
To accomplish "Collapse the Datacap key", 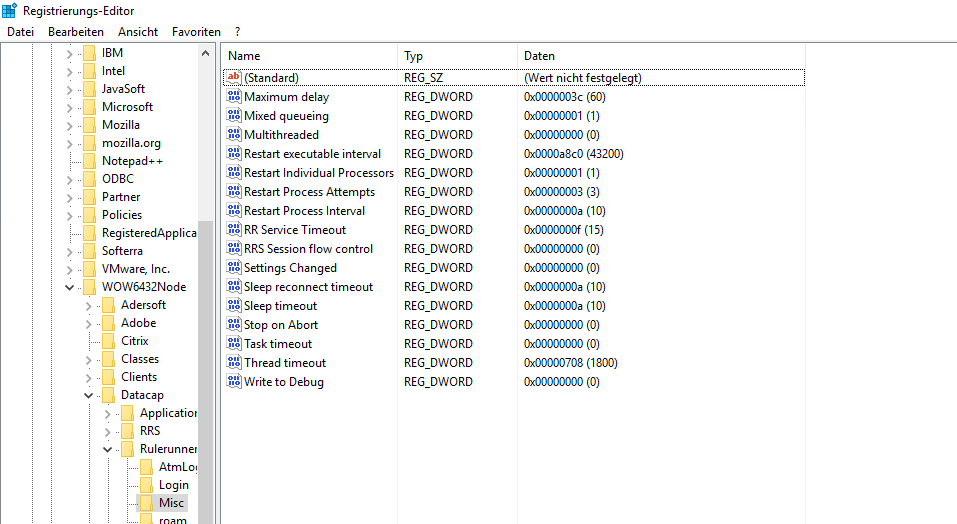I will 88,395.
